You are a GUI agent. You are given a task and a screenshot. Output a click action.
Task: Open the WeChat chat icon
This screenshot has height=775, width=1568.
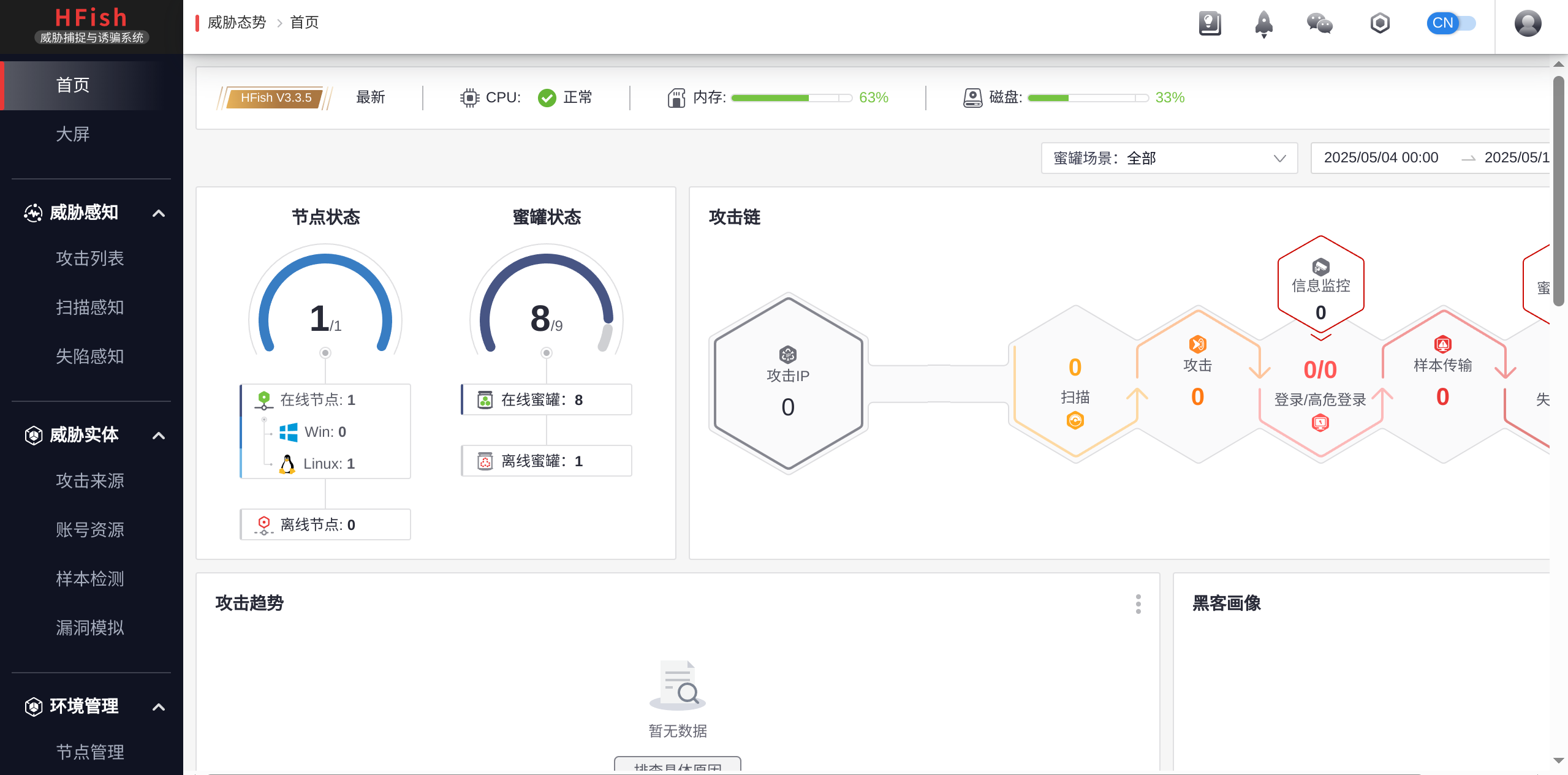[1319, 24]
